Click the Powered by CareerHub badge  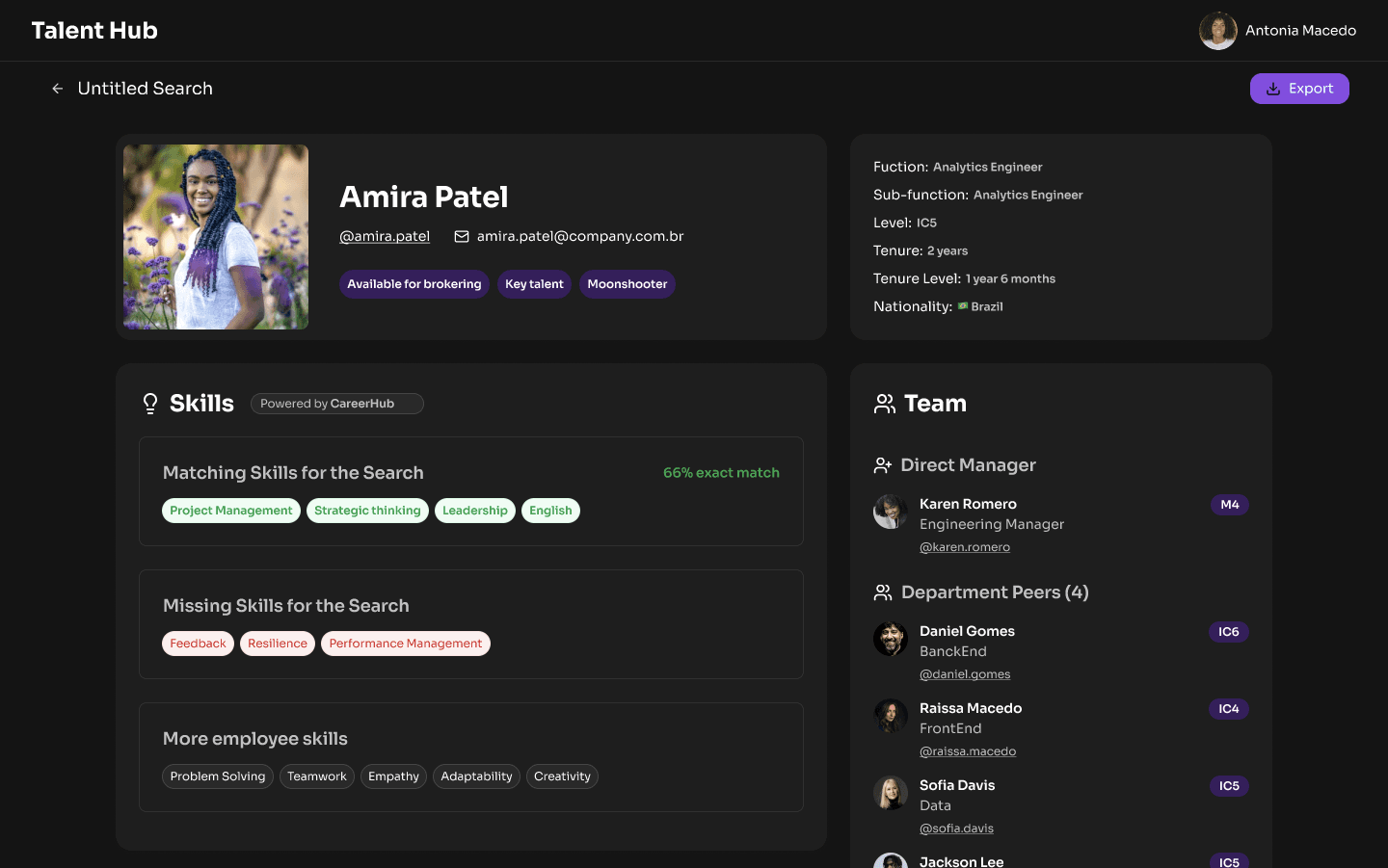click(337, 404)
